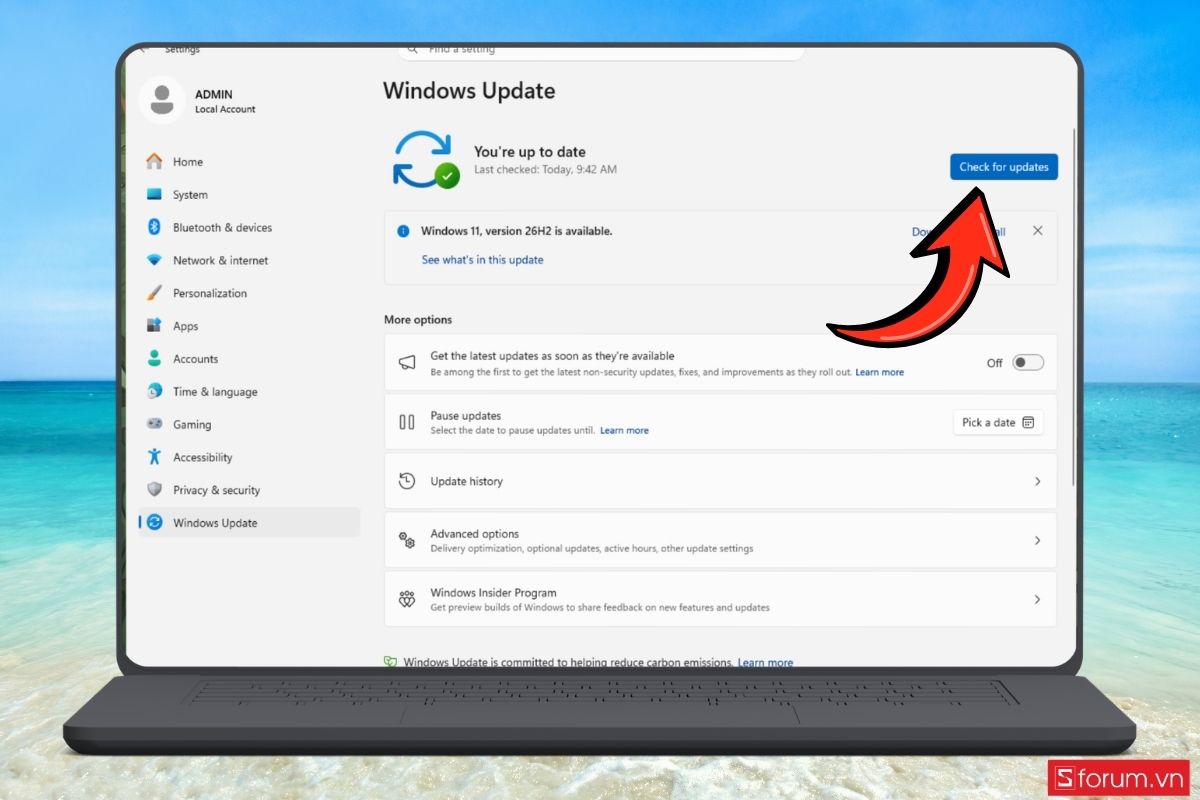Click the Privacy & security shield icon

point(154,490)
